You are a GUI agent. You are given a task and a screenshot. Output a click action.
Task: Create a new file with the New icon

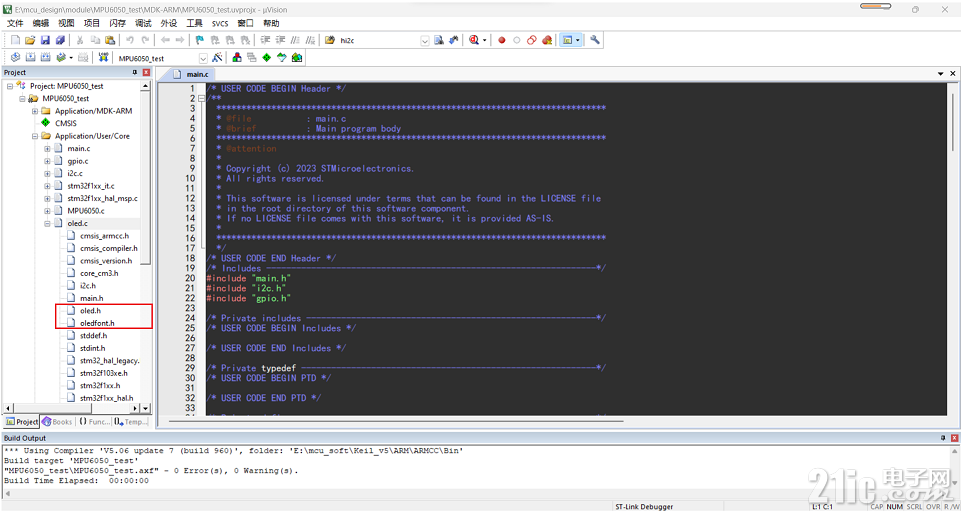click(x=15, y=40)
